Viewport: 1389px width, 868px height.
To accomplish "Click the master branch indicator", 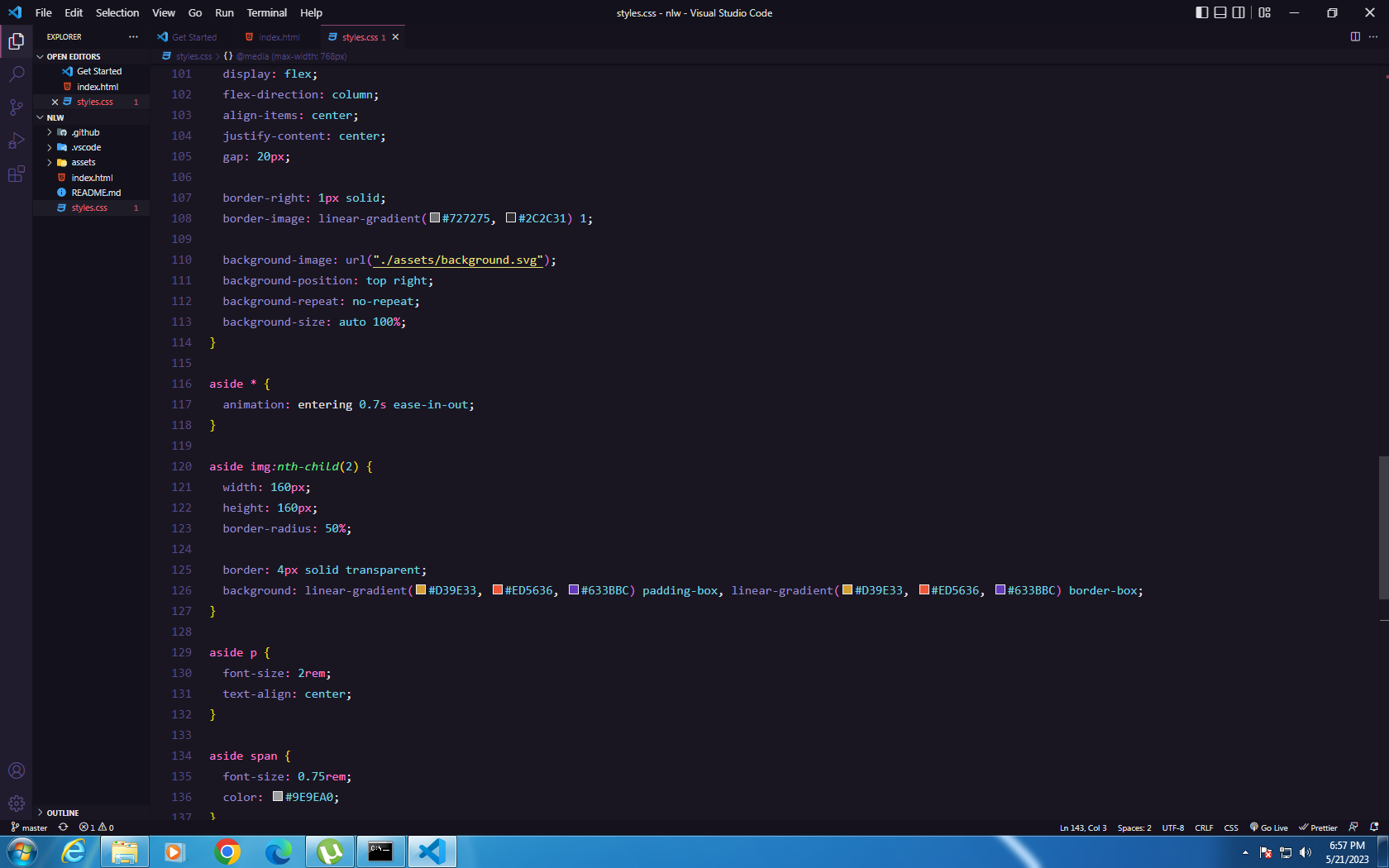I will (x=29, y=827).
